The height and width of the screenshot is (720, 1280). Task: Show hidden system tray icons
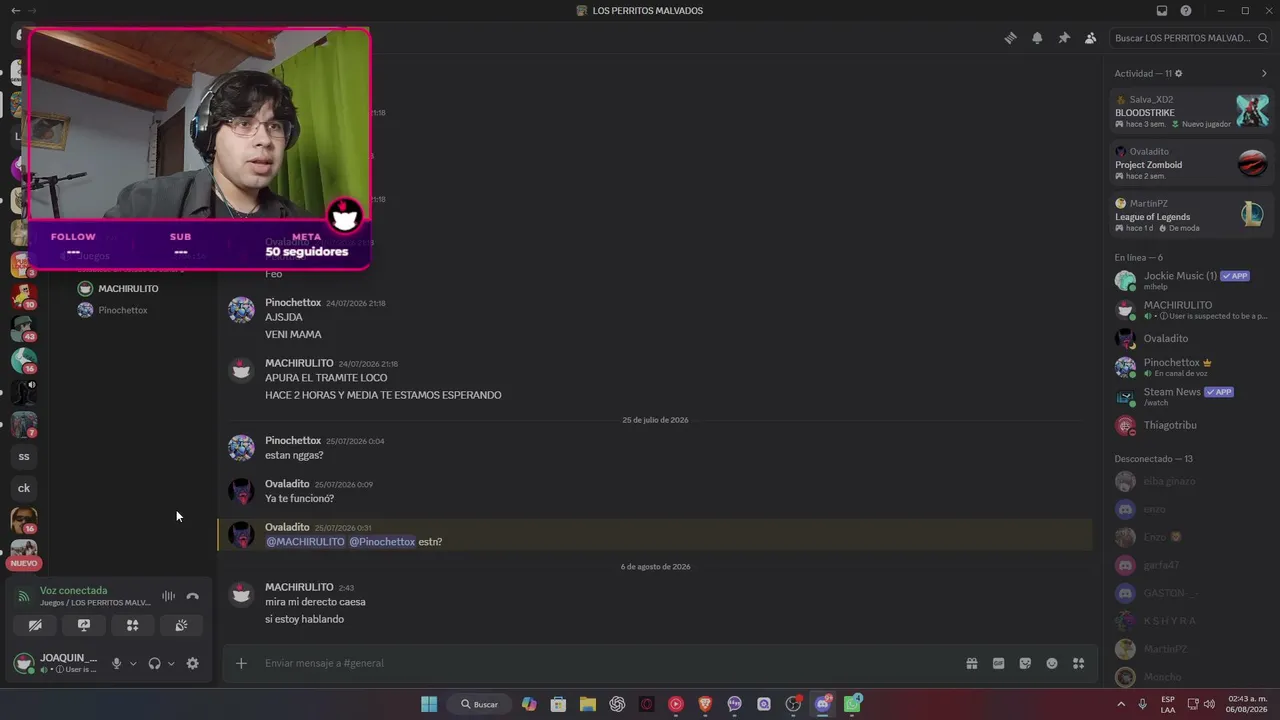(1121, 704)
